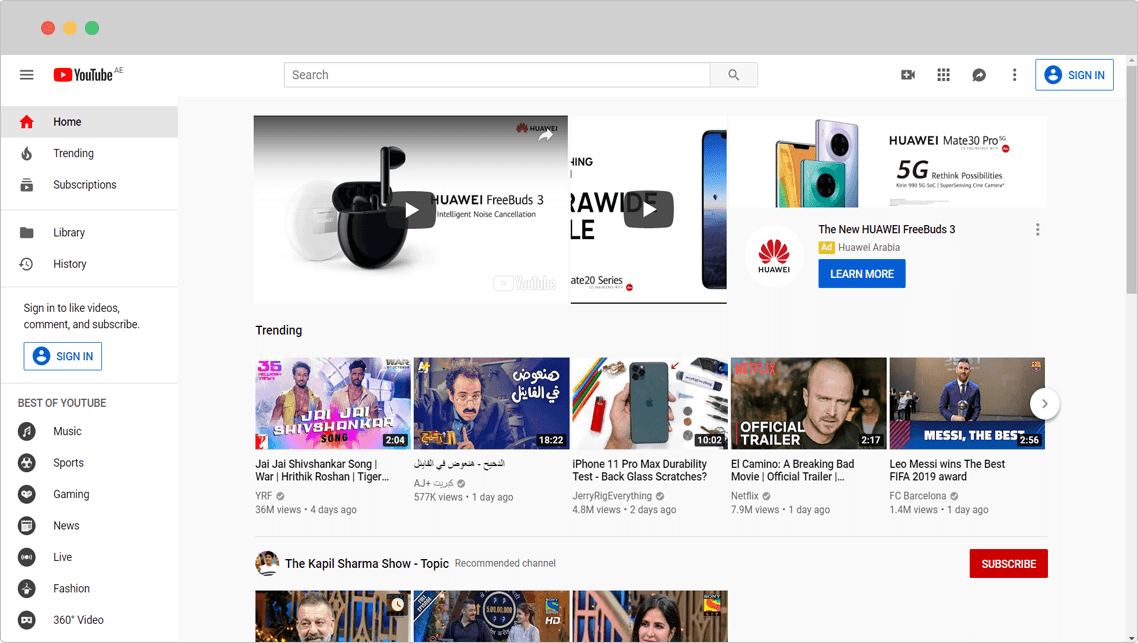Click The New HUAWEI FreeBuds 3 ad title
Viewport: 1138px width, 643px height.
[886, 229]
